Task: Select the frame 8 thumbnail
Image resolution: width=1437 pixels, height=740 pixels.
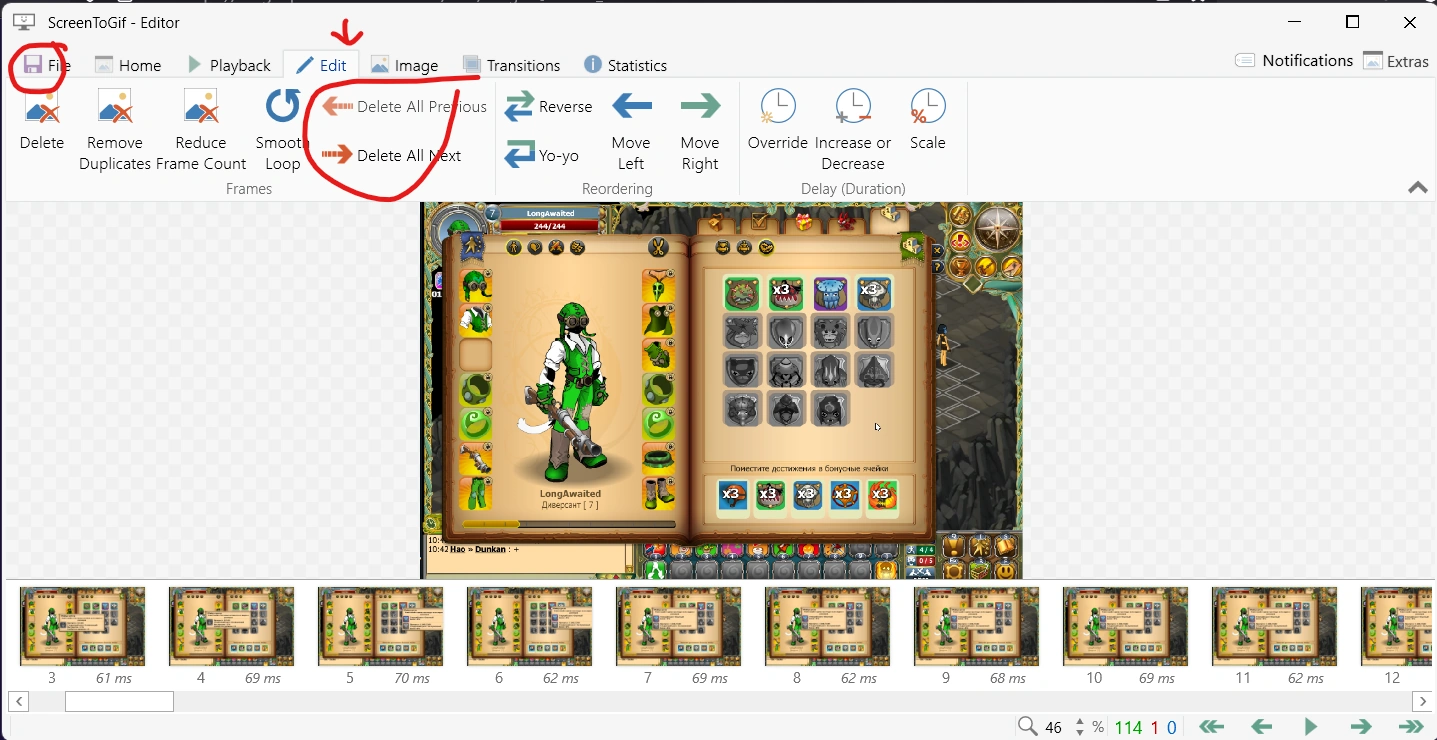Action: point(828,626)
